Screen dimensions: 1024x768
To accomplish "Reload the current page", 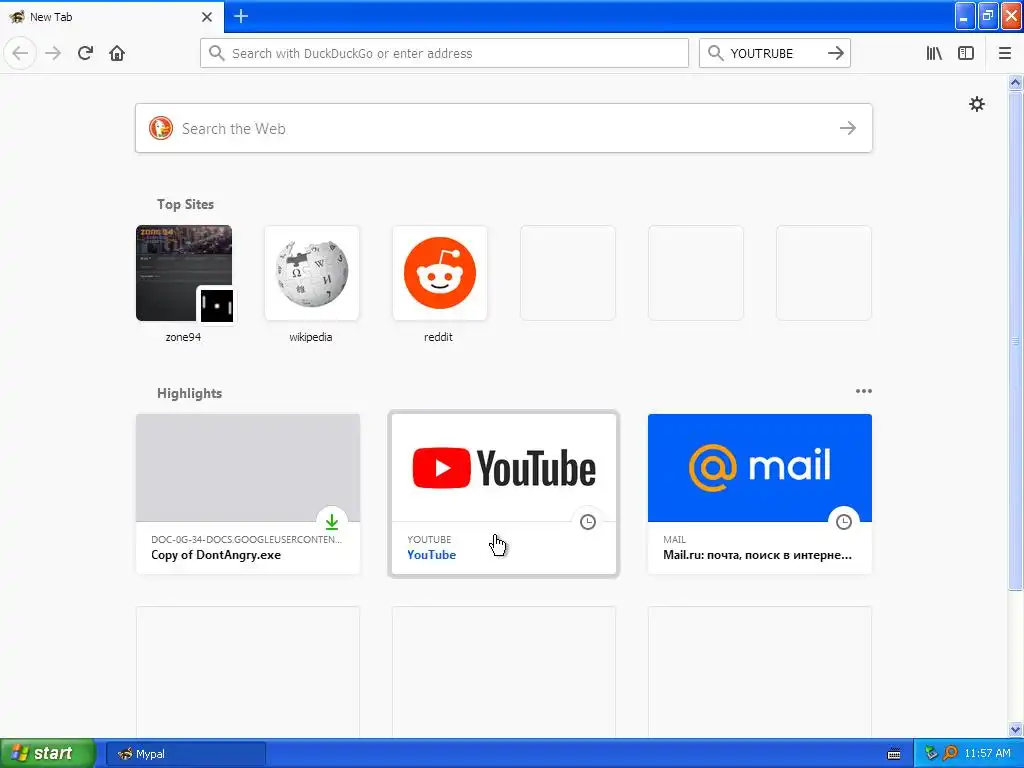I will (x=85, y=53).
